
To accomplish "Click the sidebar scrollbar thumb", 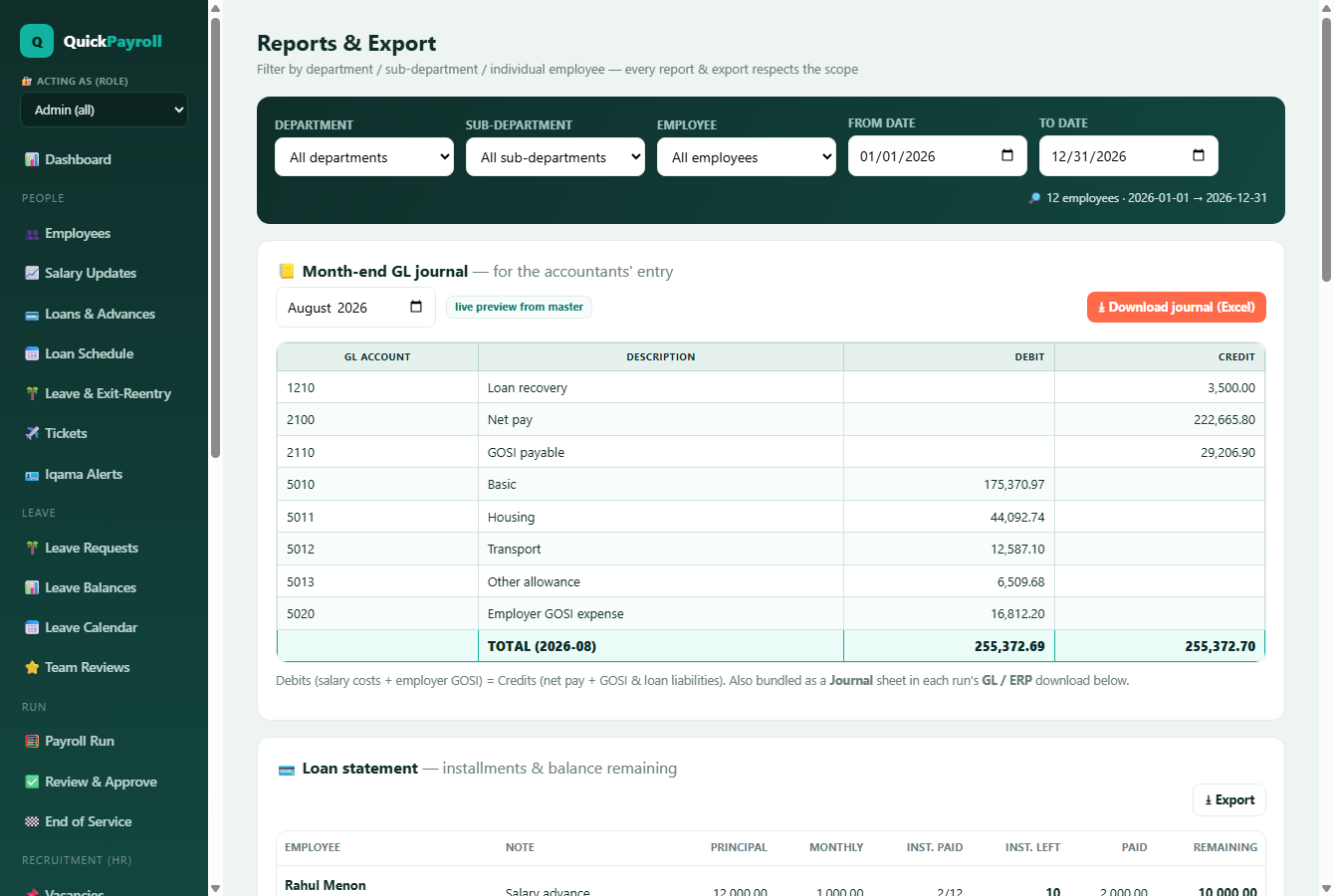I will coord(215,237).
